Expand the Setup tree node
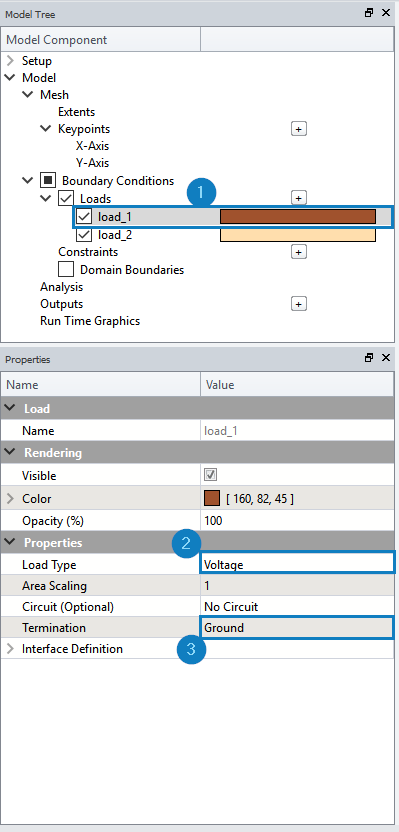Screen dimensions: 399x832 click(x=10, y=61)
